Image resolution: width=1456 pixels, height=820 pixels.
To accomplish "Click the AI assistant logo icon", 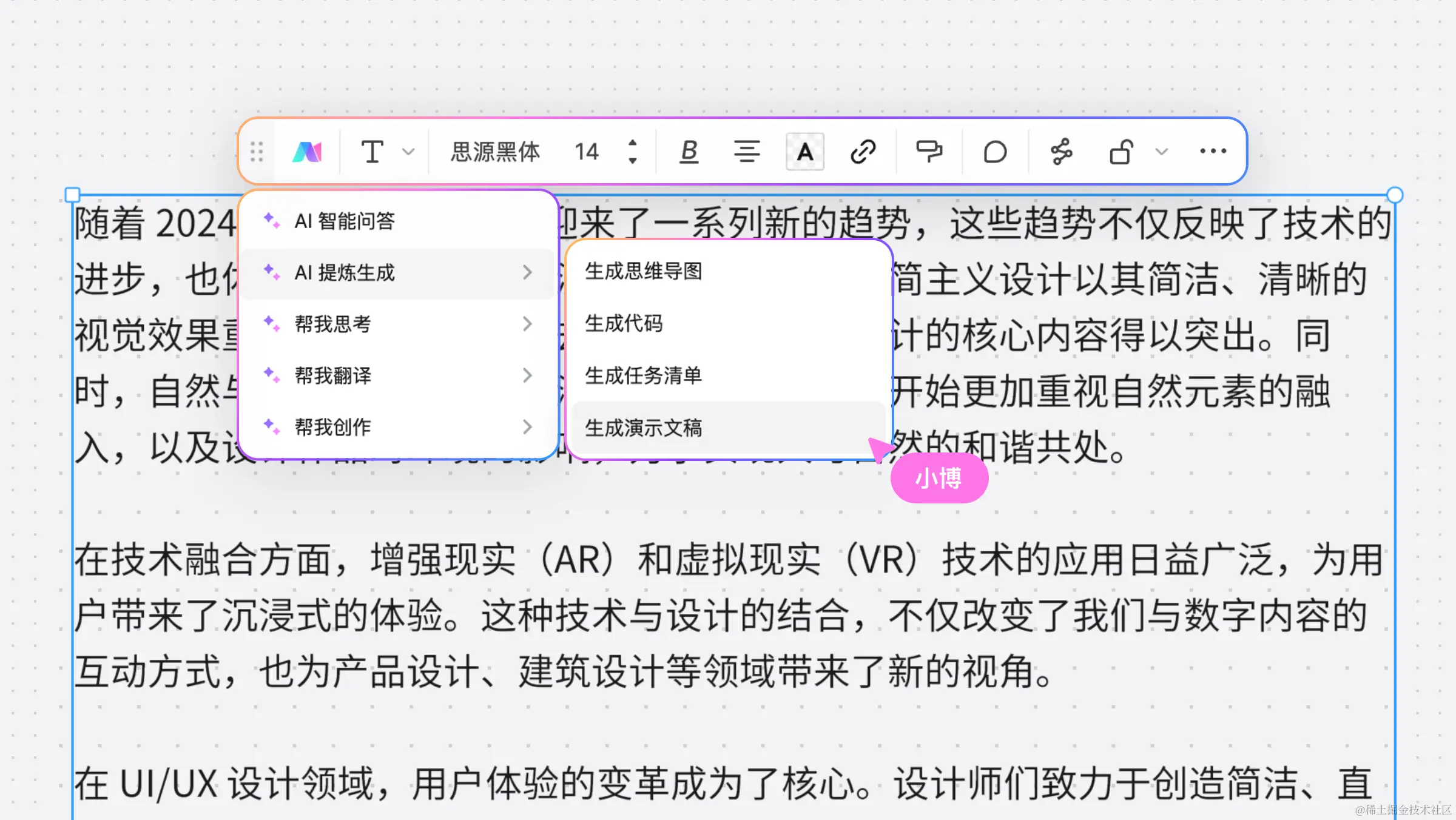I will [x=308, y=152].
